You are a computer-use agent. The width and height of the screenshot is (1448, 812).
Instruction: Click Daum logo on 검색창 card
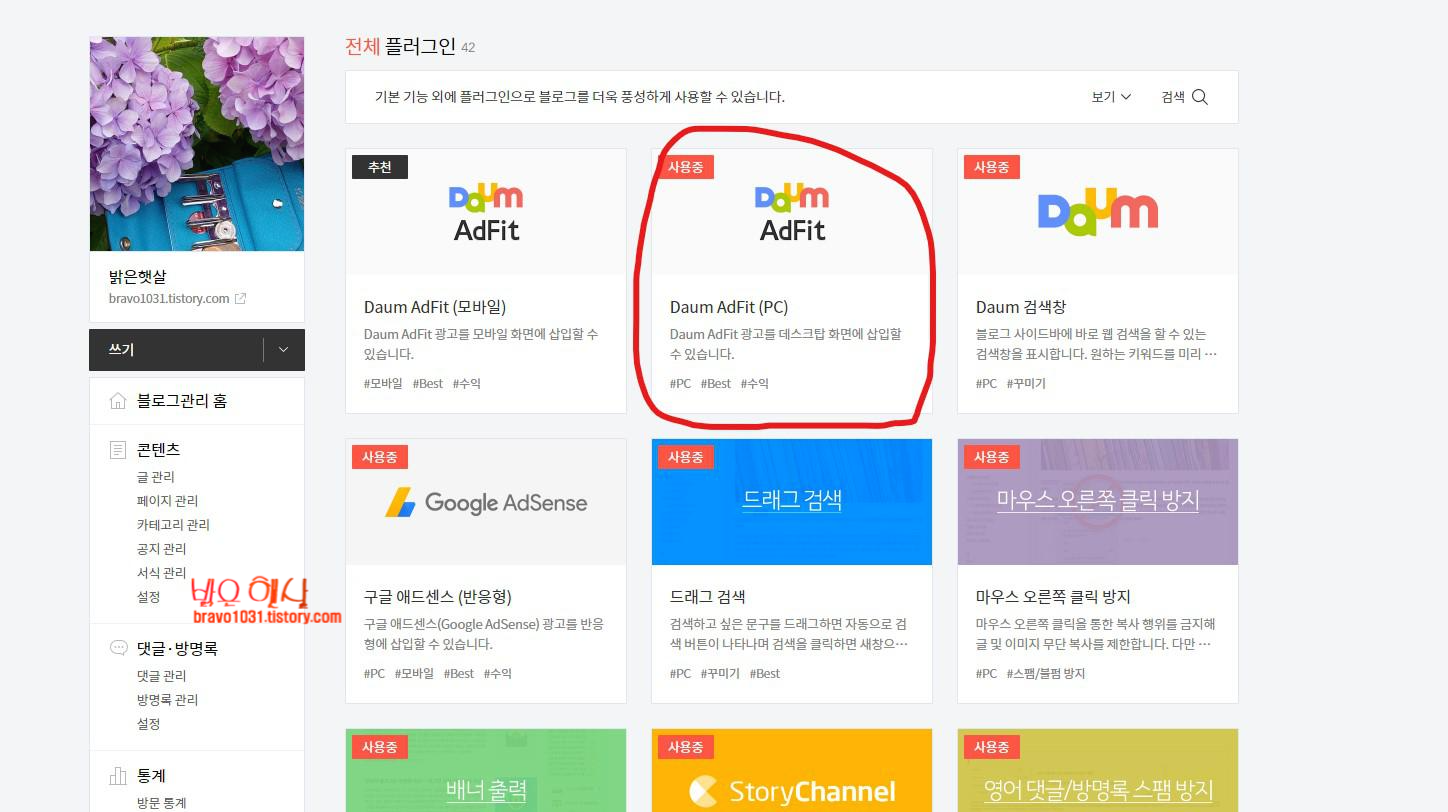(1098, 211)
